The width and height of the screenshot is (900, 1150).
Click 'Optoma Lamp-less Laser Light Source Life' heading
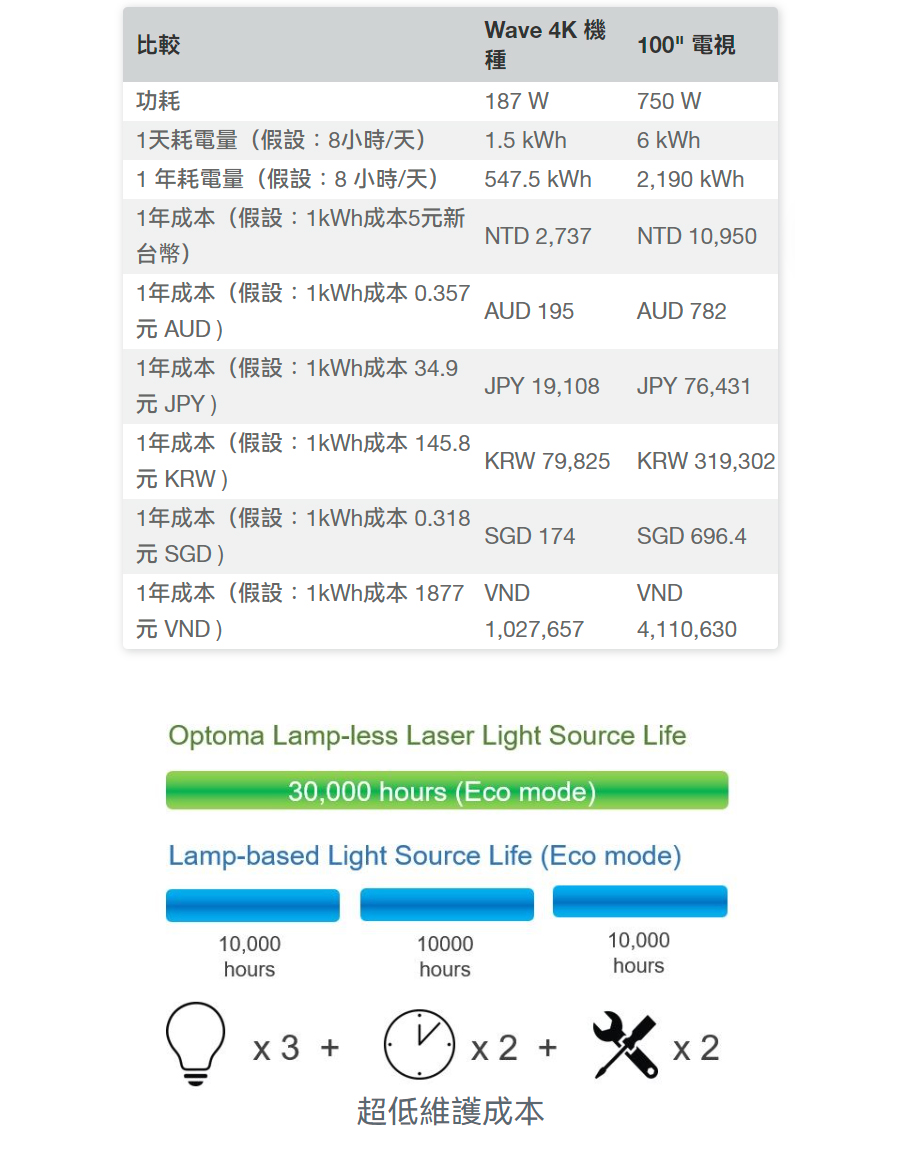point(428,736)
